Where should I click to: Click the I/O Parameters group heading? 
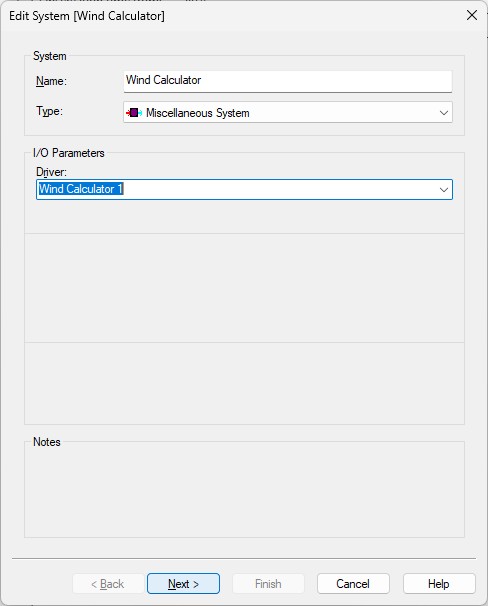pos(68,153)
